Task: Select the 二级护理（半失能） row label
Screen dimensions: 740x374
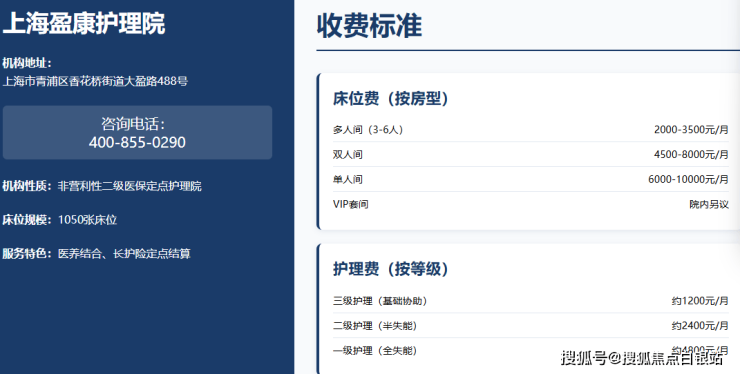Action: [x=375, y=326]
